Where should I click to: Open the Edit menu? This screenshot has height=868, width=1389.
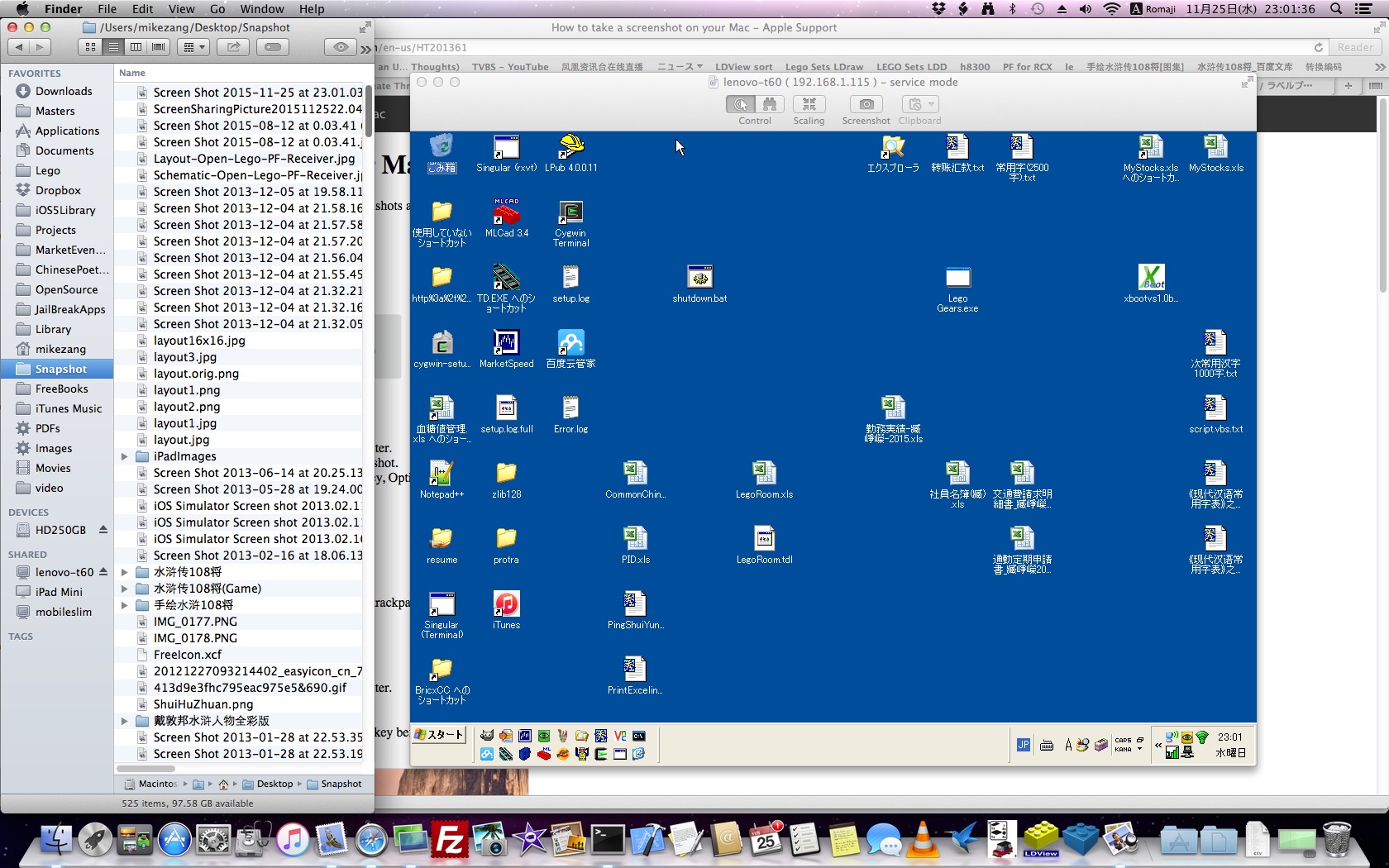pyautogui.click(x=142, y=9)
